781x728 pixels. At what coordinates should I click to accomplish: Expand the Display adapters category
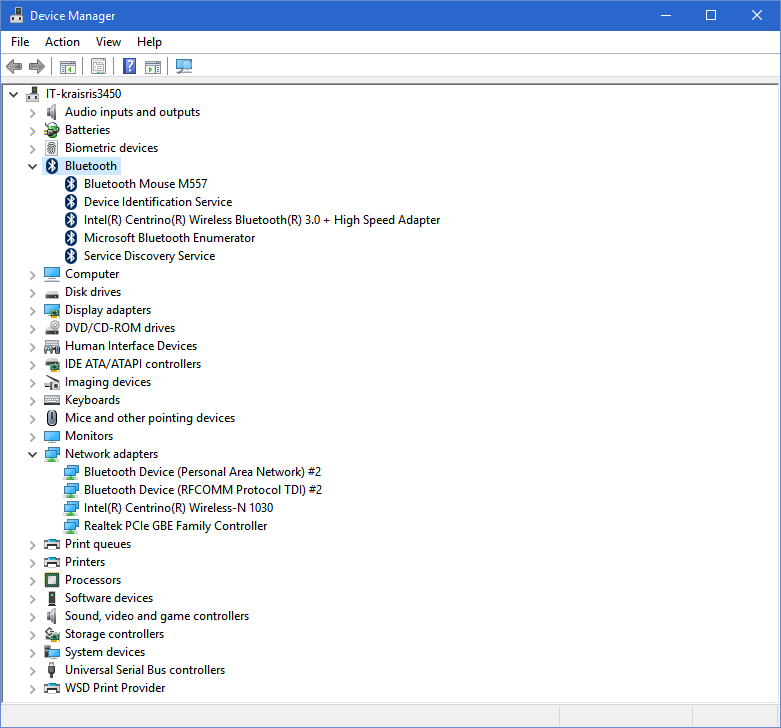tap(33, 311)
